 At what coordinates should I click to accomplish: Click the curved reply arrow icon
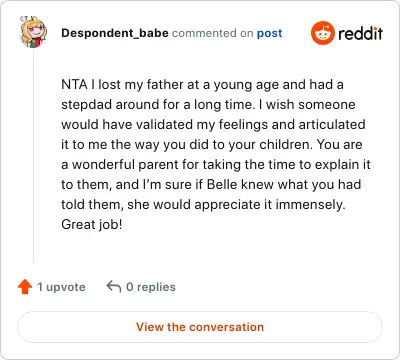(x=114, y=286)
